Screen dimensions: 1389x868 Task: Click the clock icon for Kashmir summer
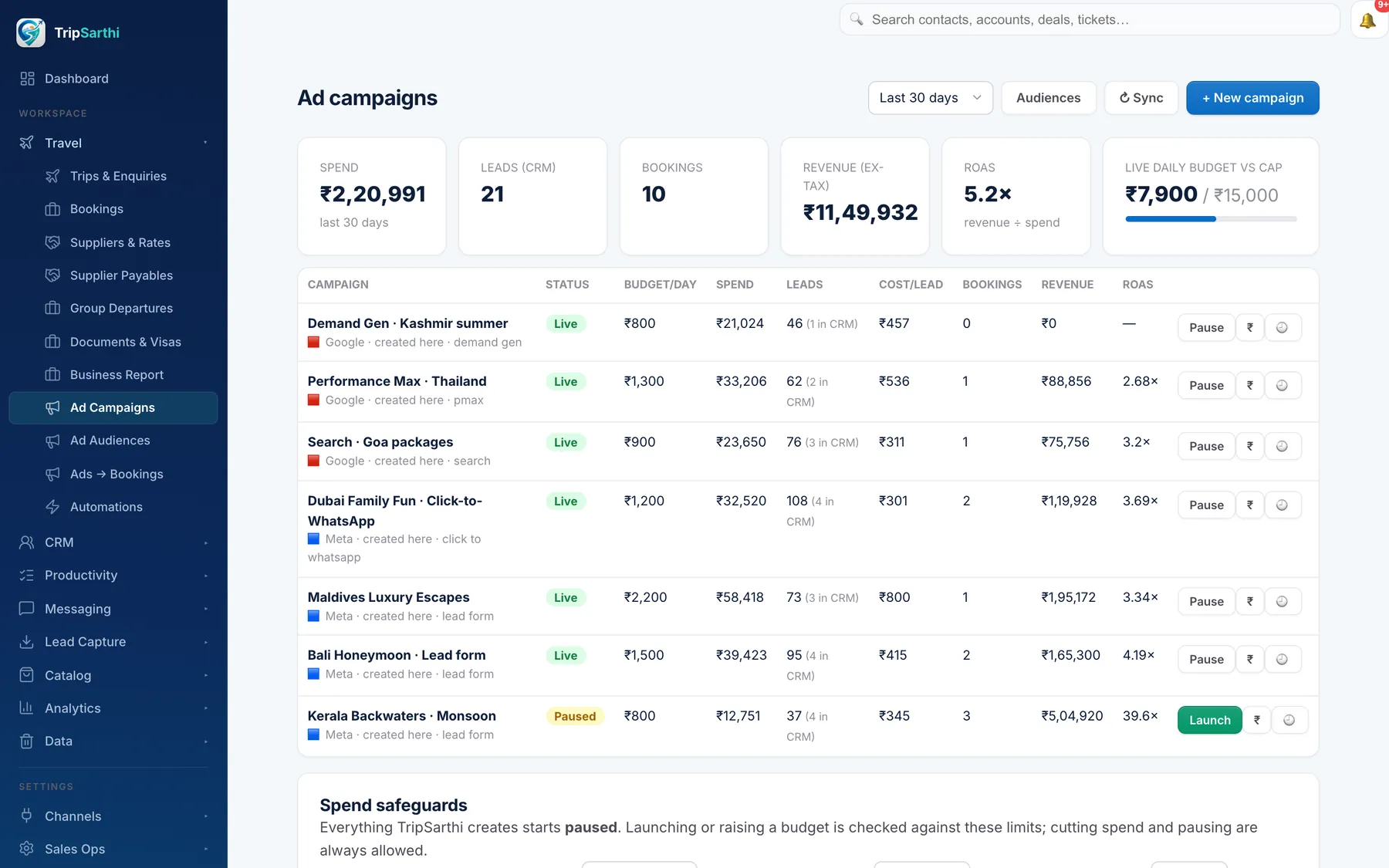point(1282,327)
